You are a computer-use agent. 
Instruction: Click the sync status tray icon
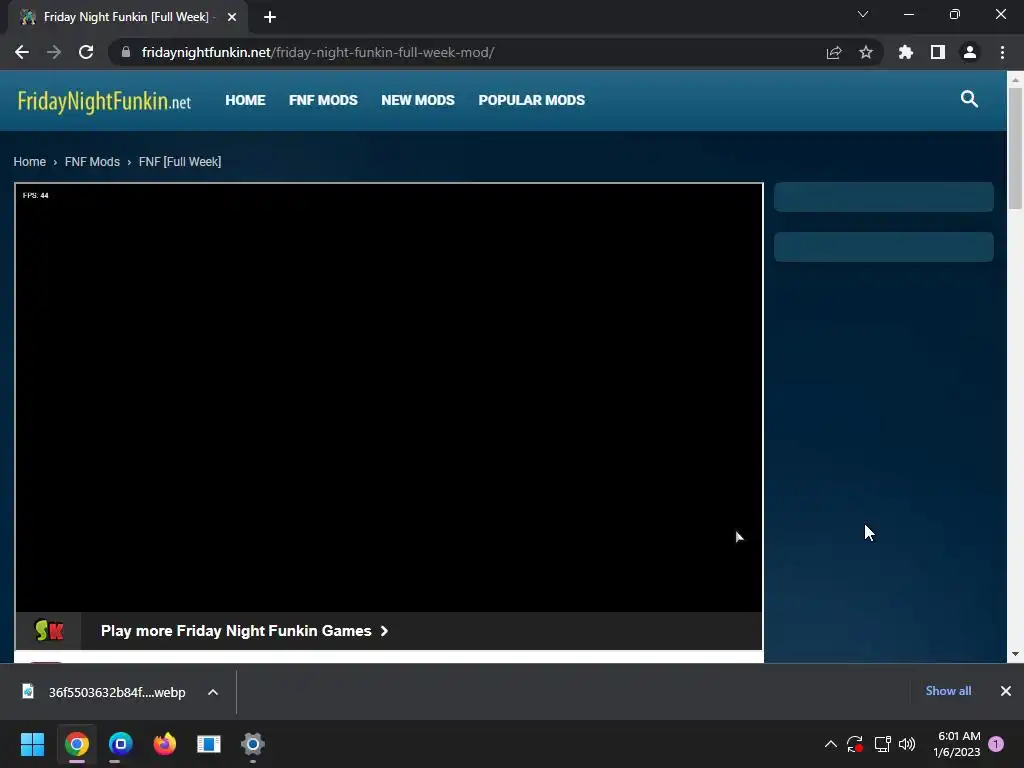[x=855, y=744]
